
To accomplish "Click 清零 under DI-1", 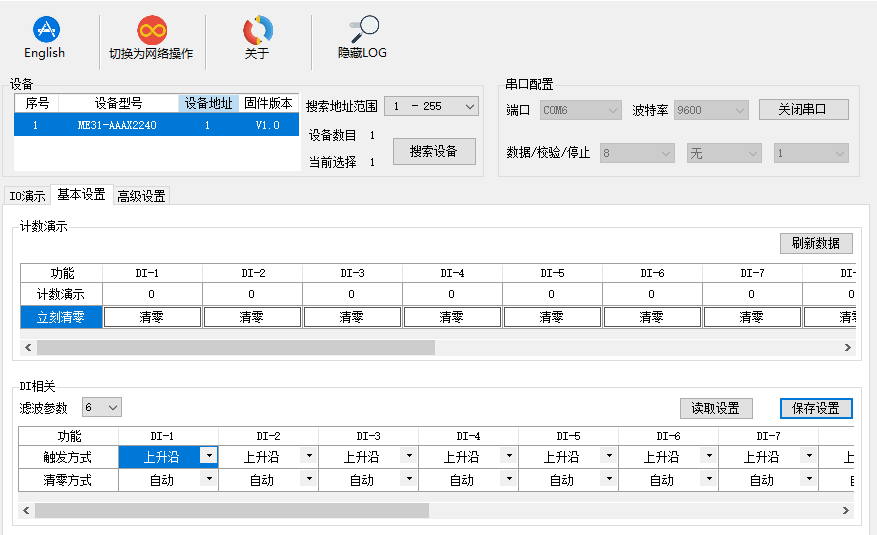I will (152, 317).
